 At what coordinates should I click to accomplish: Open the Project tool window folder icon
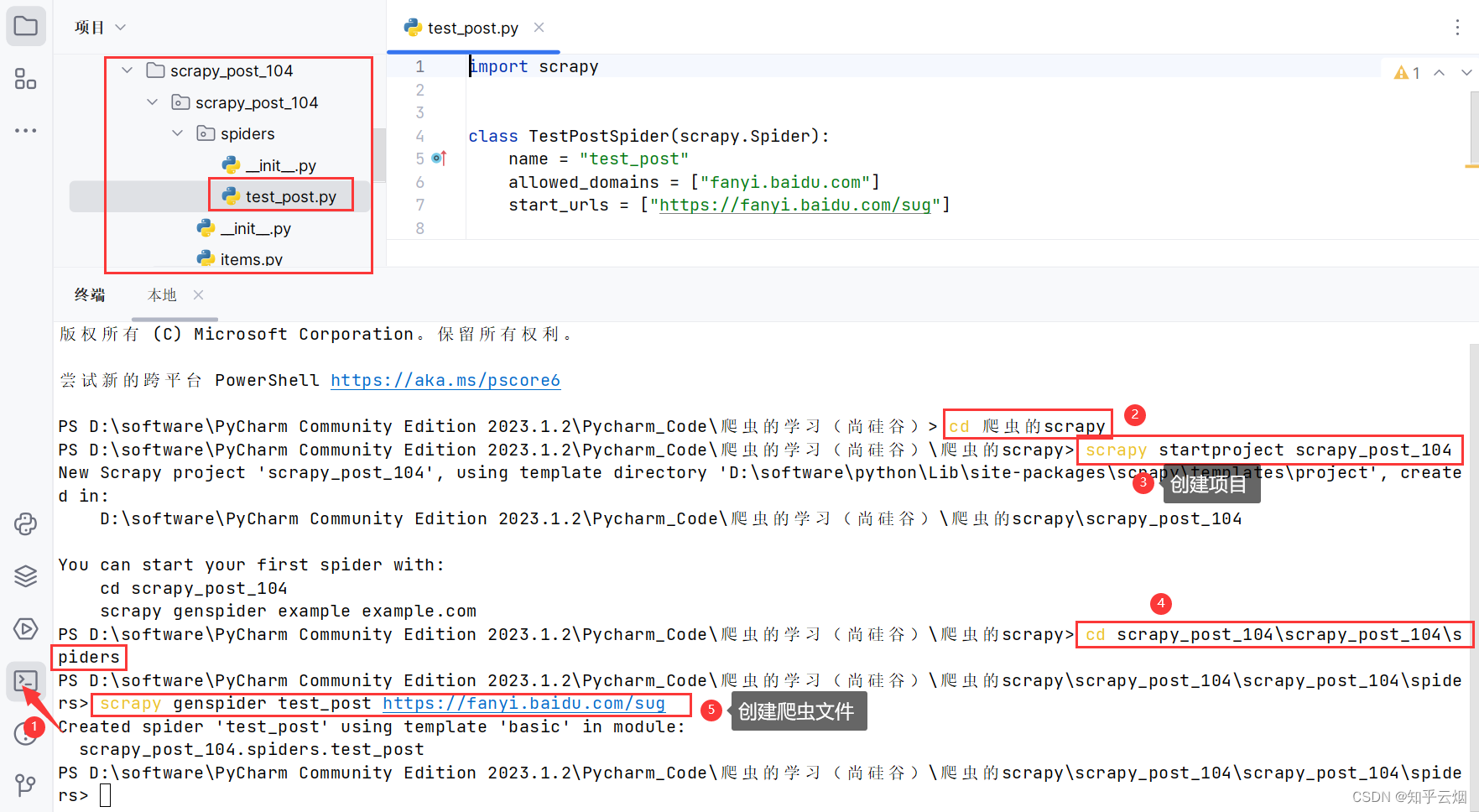(26, 27)
